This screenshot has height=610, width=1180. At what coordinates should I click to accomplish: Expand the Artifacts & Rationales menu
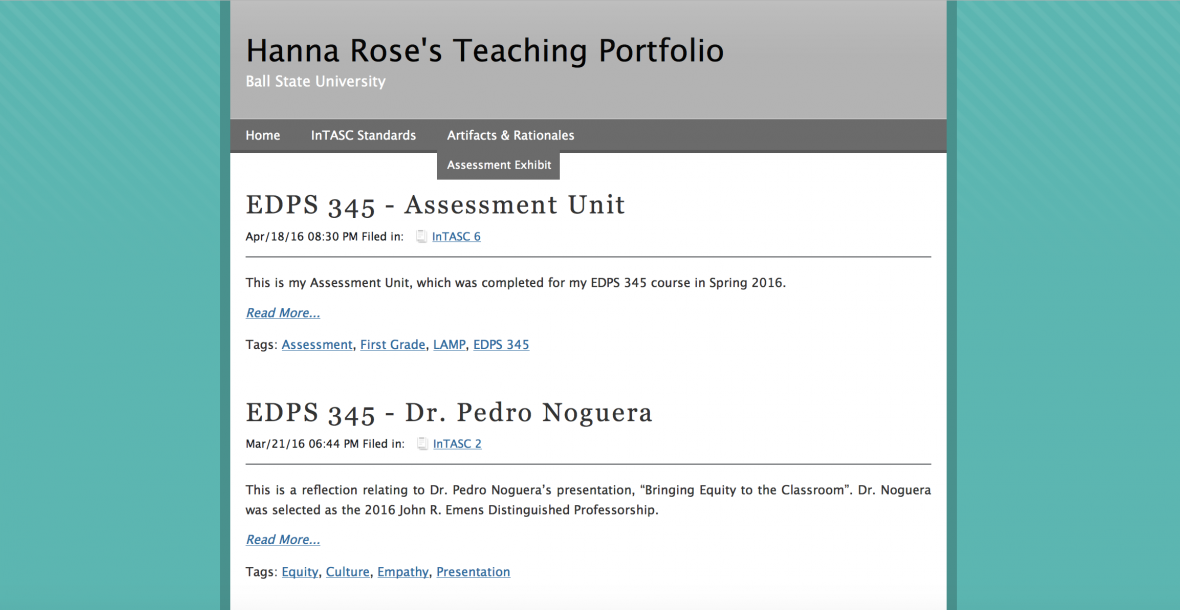point(510,135)
